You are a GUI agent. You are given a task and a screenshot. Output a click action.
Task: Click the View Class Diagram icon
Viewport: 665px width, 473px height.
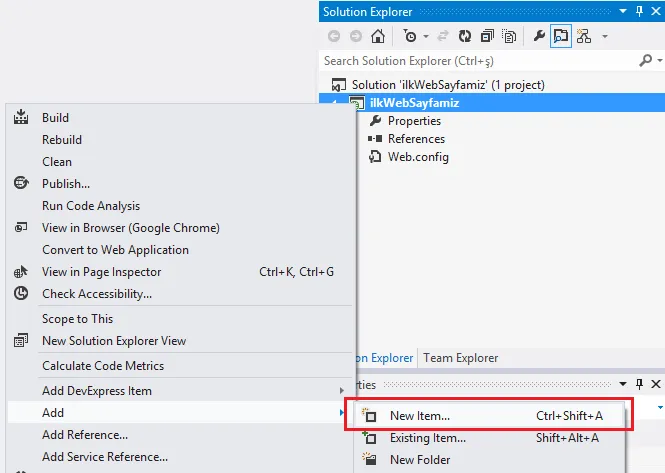click(584, 36)
